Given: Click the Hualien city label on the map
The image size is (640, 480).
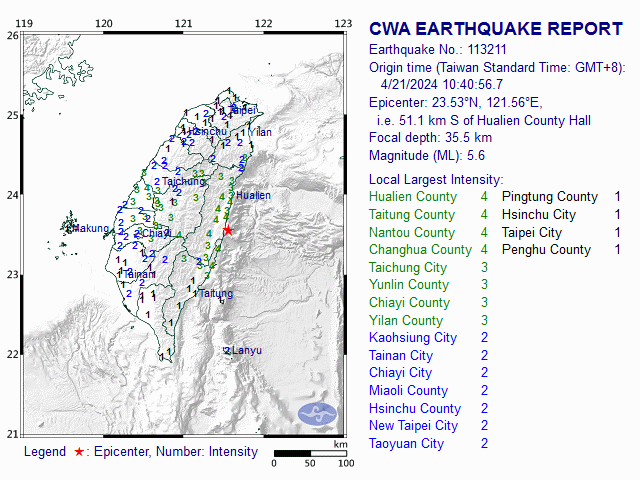Looking at the screenshot, I should 253,196.
